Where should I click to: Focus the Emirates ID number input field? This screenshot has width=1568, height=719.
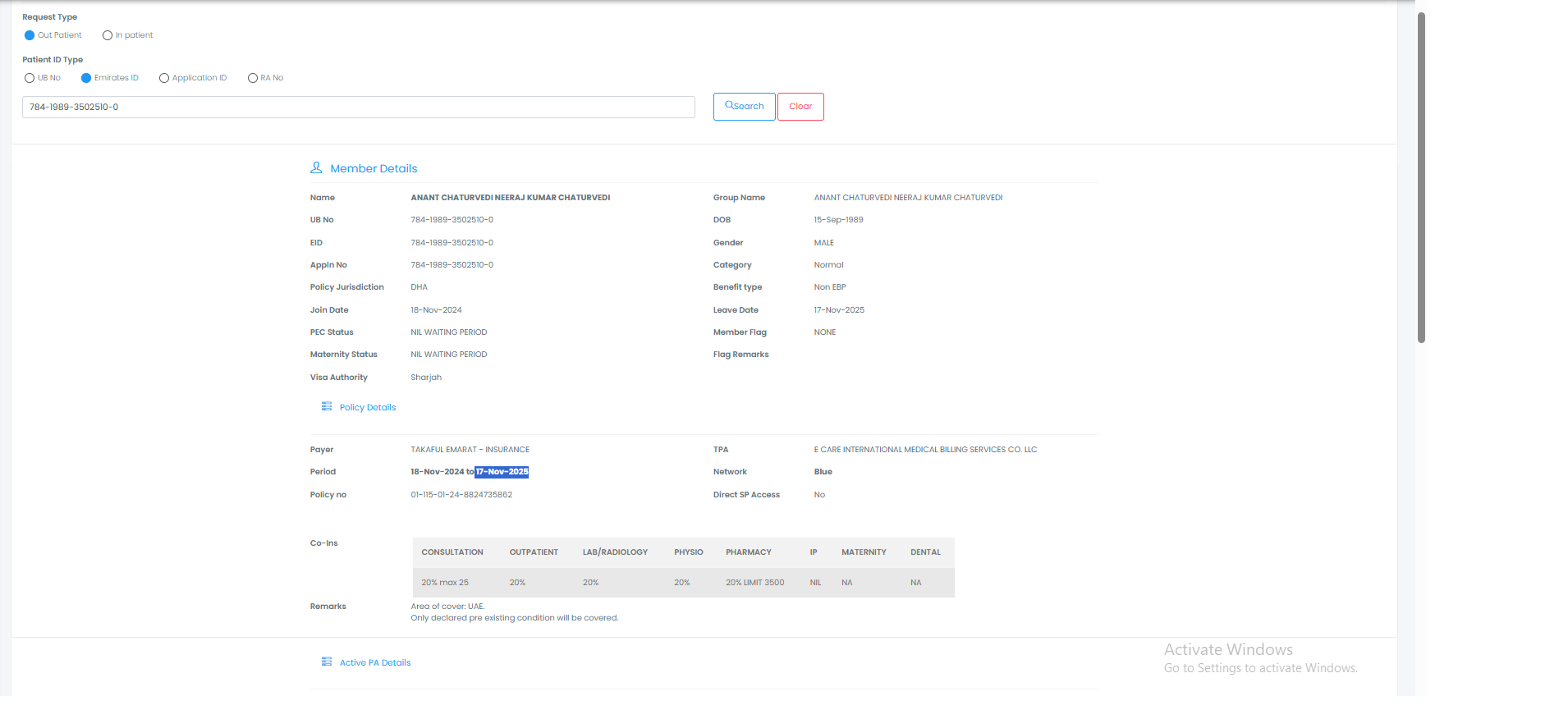358,108
